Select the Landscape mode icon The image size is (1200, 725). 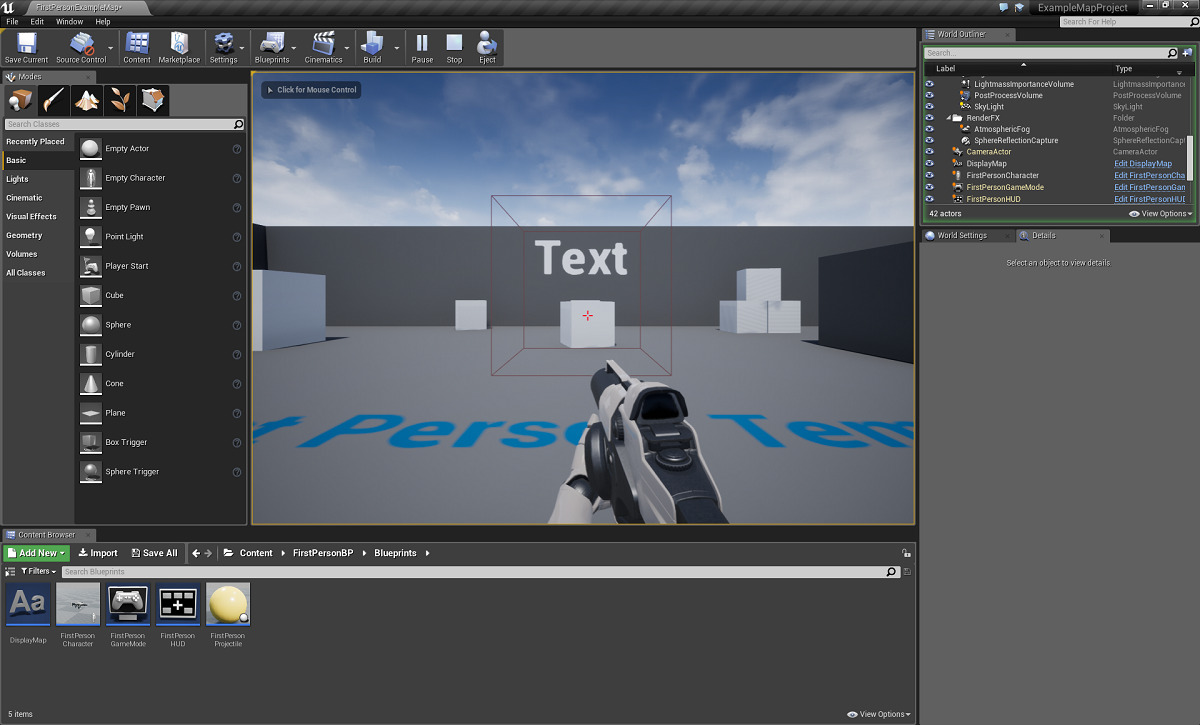tap(87, 100)
